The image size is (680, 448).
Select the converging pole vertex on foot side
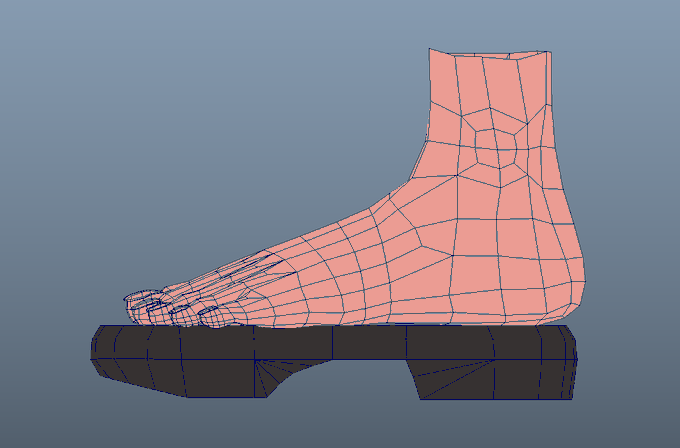coord(422,245)
